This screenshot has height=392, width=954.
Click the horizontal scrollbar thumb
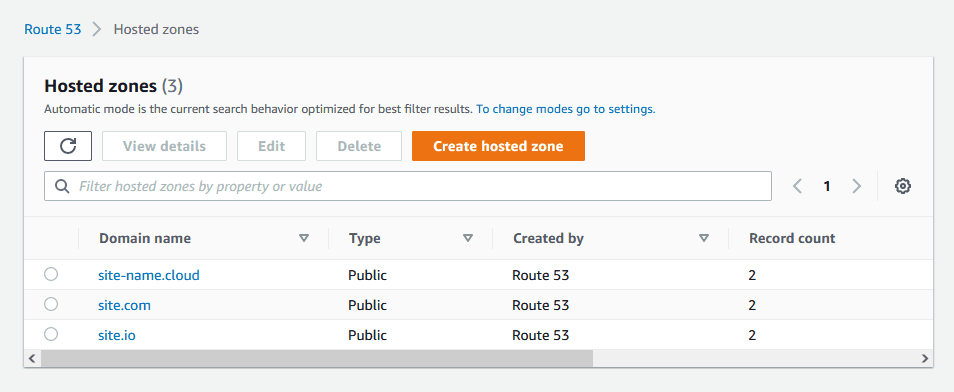[x=316, y=358]
